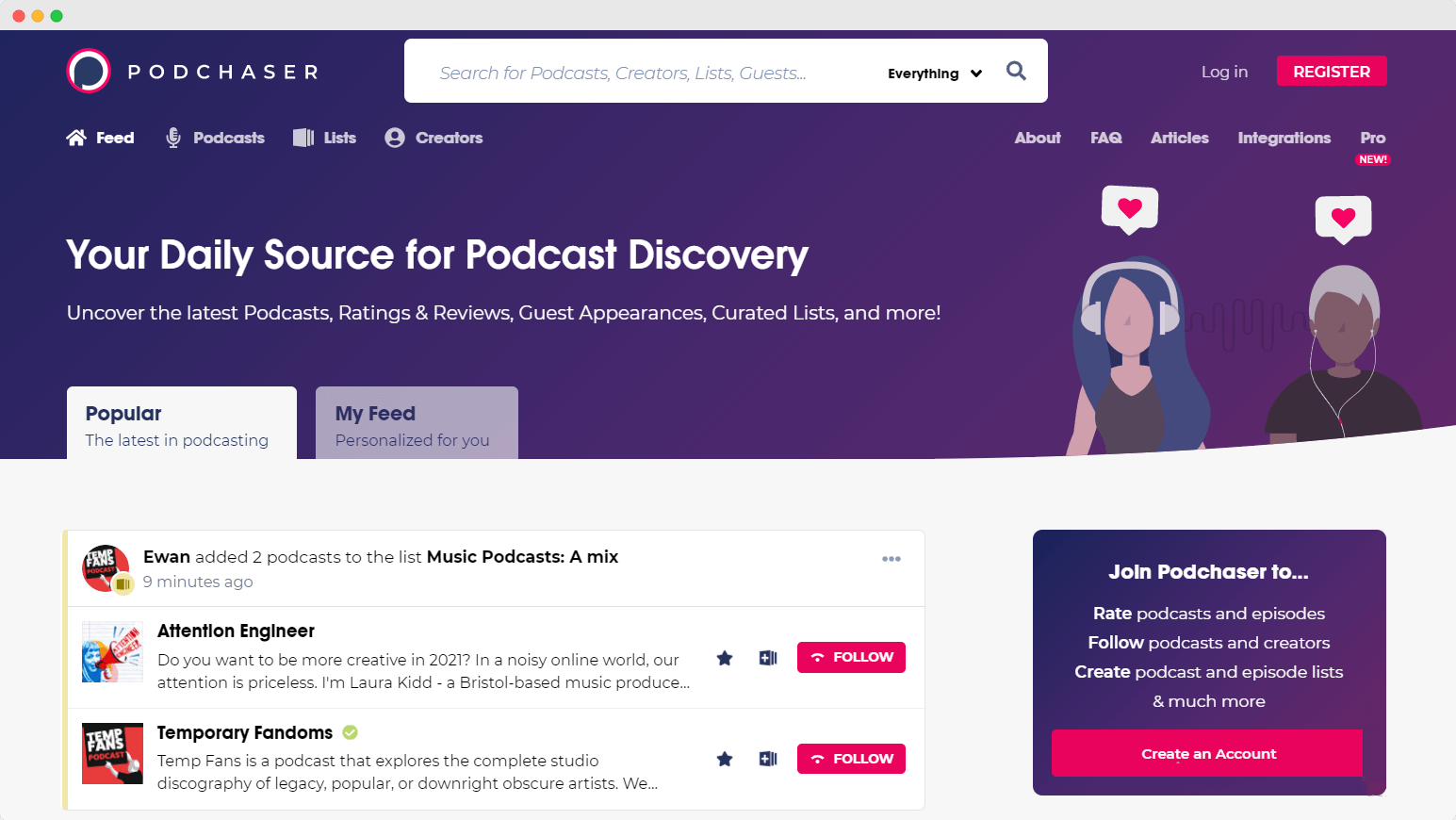Open the Attention Engineer podcast artwork
The image size is (1456, 820).
(x=112, y=651)
